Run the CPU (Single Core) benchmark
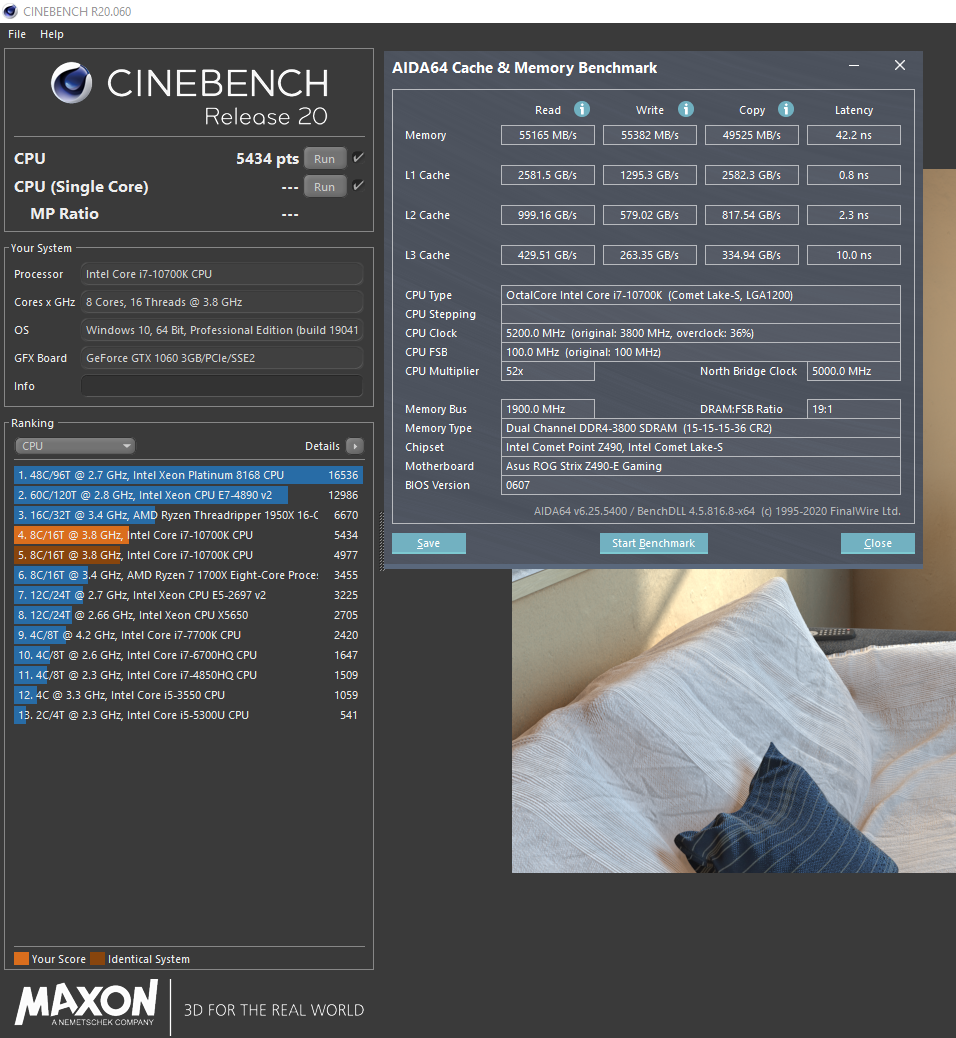 coord(324,187)
